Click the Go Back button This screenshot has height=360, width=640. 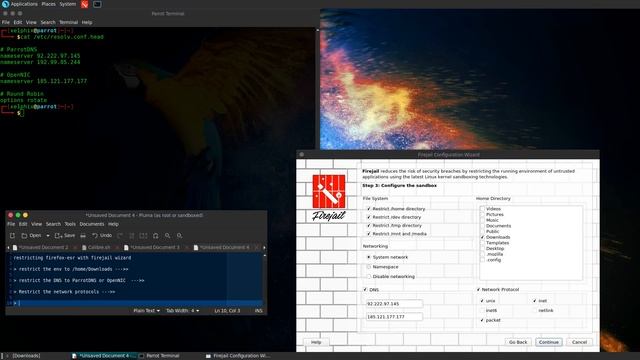(518, 342)
